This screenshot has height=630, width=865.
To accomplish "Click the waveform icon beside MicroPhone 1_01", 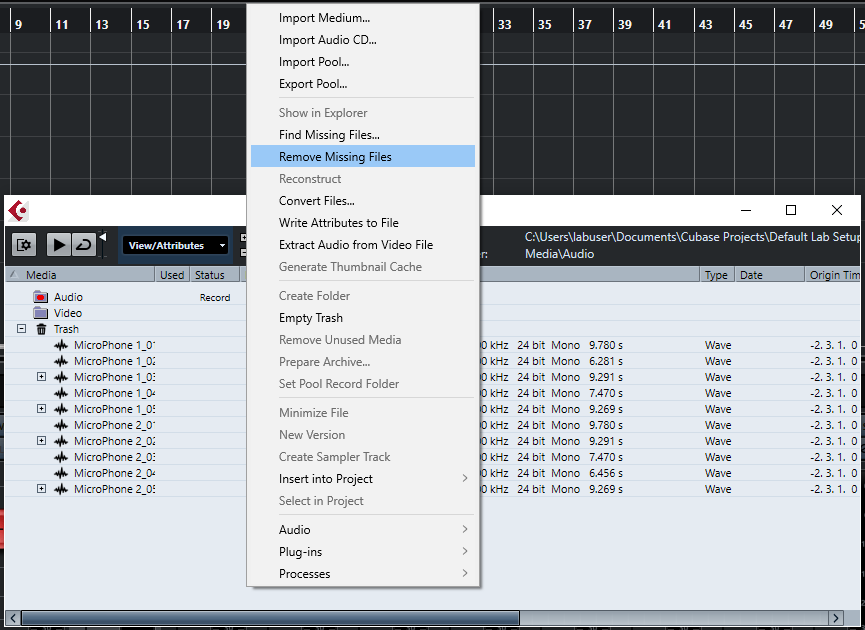I will pos(61,345).
